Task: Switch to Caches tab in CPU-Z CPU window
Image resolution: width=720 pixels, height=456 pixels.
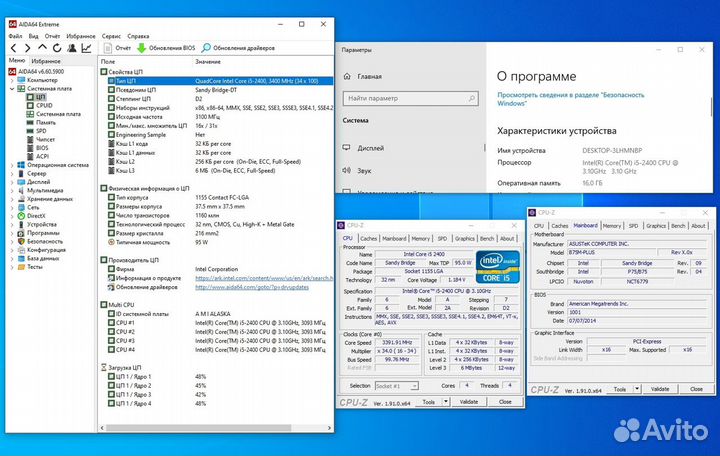Action: pyautogui.click(x=368, y=238)
